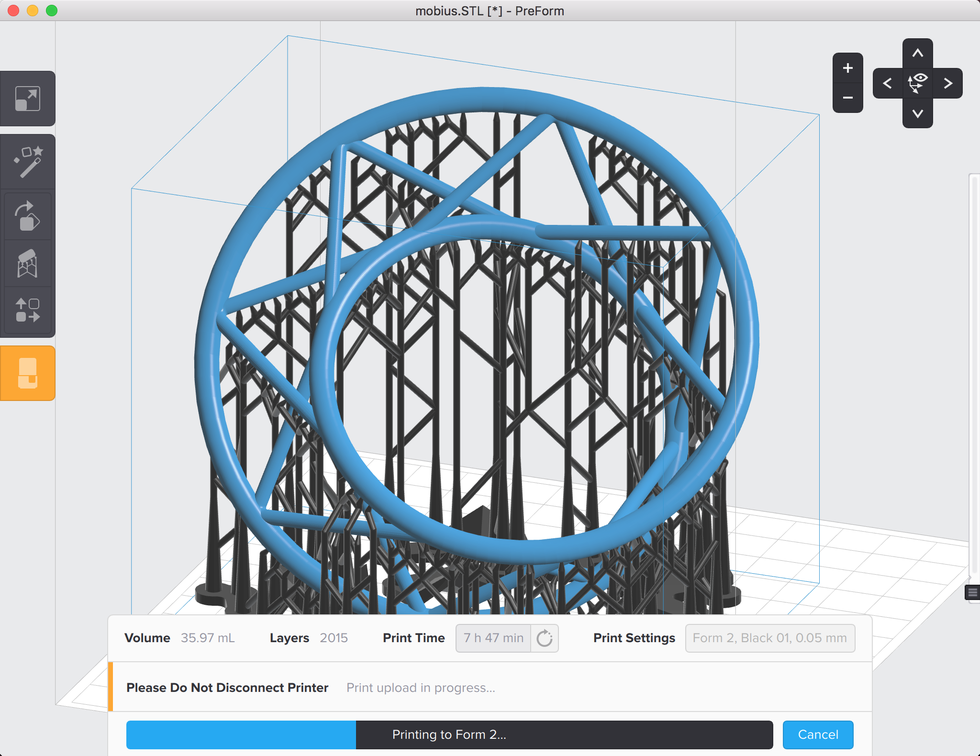This screenshot has height=756, width=980.
Task: Open the One-Click Print magic wand tool
Action: [27, 161]
